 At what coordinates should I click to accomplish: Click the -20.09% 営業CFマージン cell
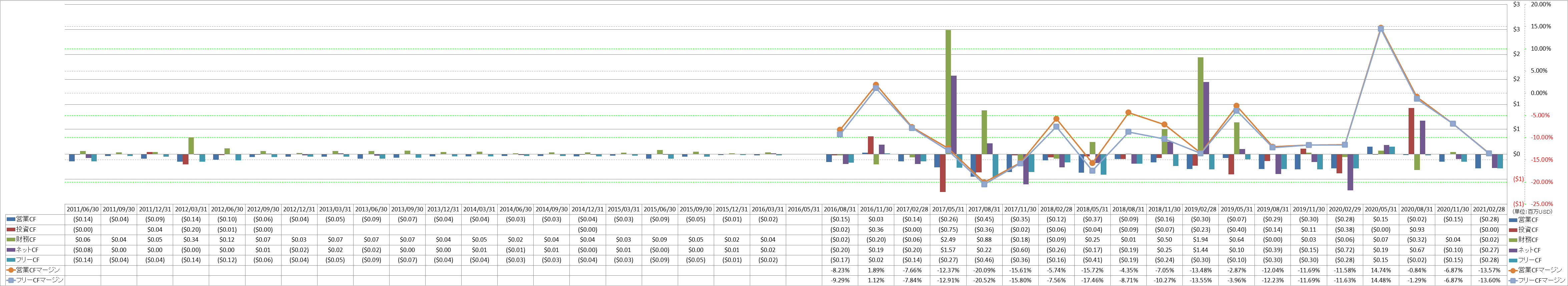click(x=984, y=270)
